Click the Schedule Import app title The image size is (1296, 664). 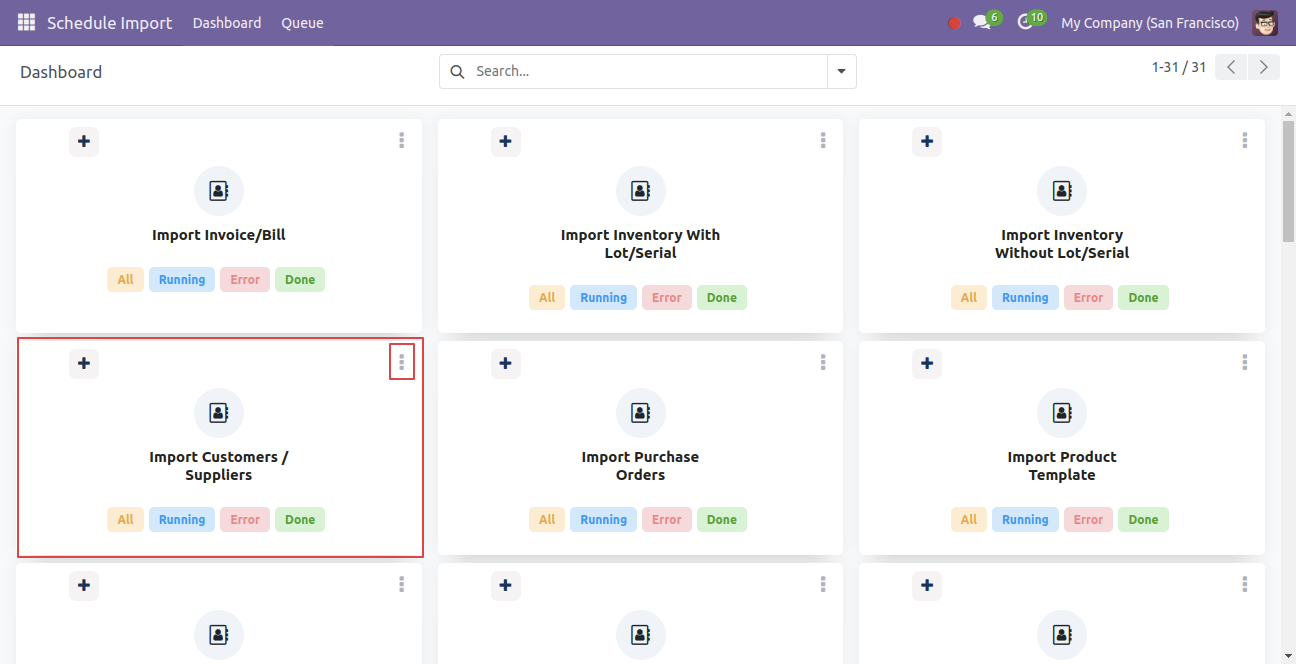point(110,23)
